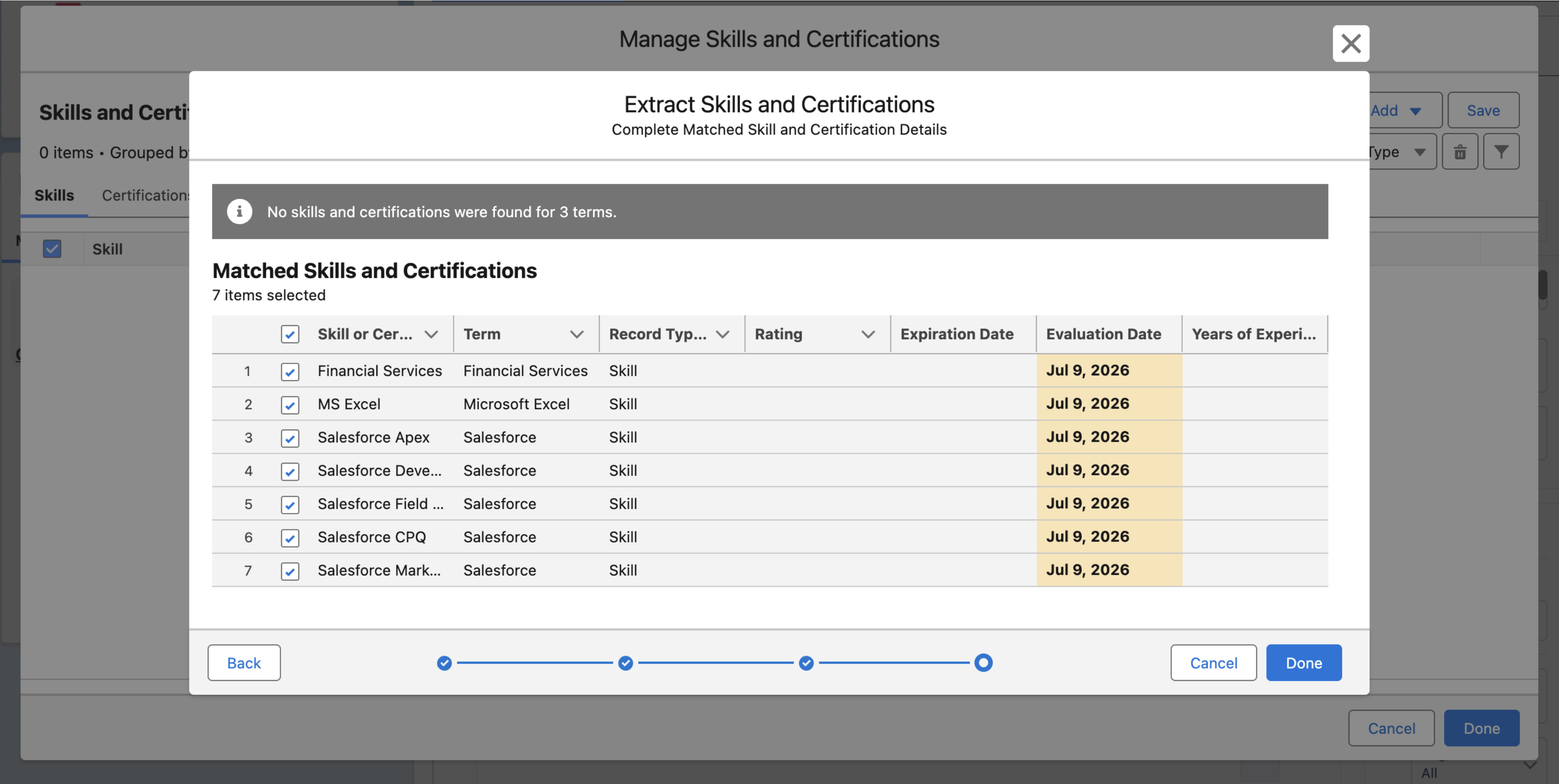
Task: Open the Skill or Cer... column menu chevron
Action: (x=431, y=335)
